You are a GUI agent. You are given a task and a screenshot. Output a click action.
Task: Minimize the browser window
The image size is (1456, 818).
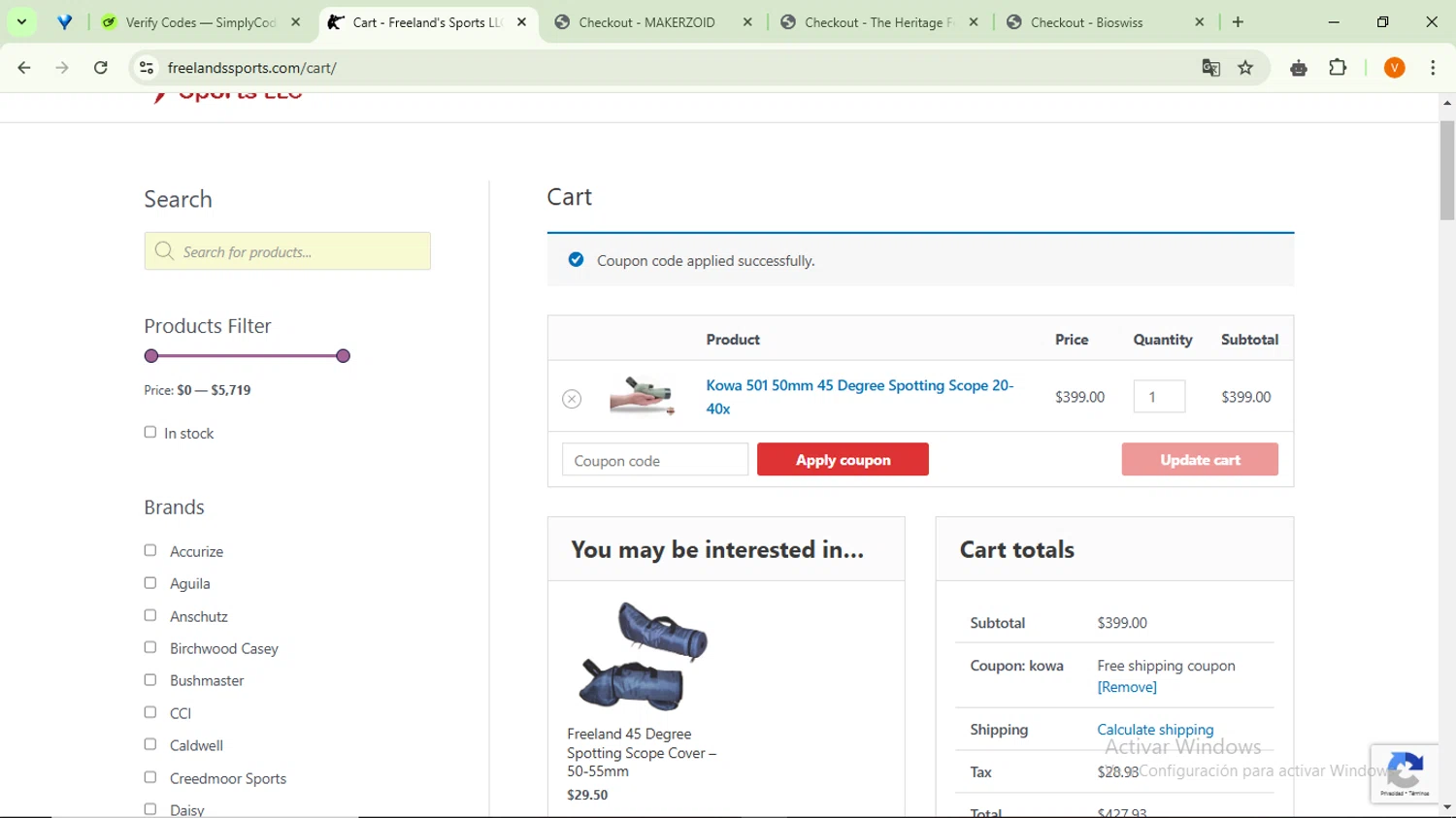(x=1334, y=22)
